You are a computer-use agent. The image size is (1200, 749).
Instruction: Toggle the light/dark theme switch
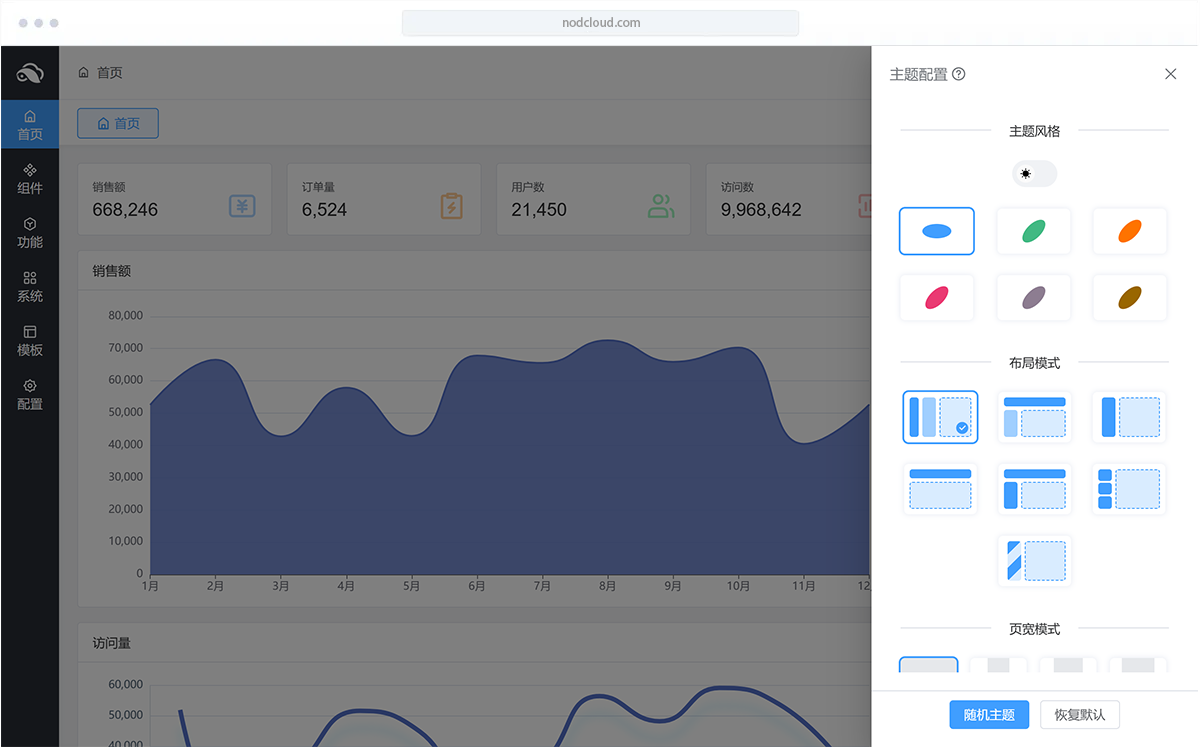tap(1034, 174)
